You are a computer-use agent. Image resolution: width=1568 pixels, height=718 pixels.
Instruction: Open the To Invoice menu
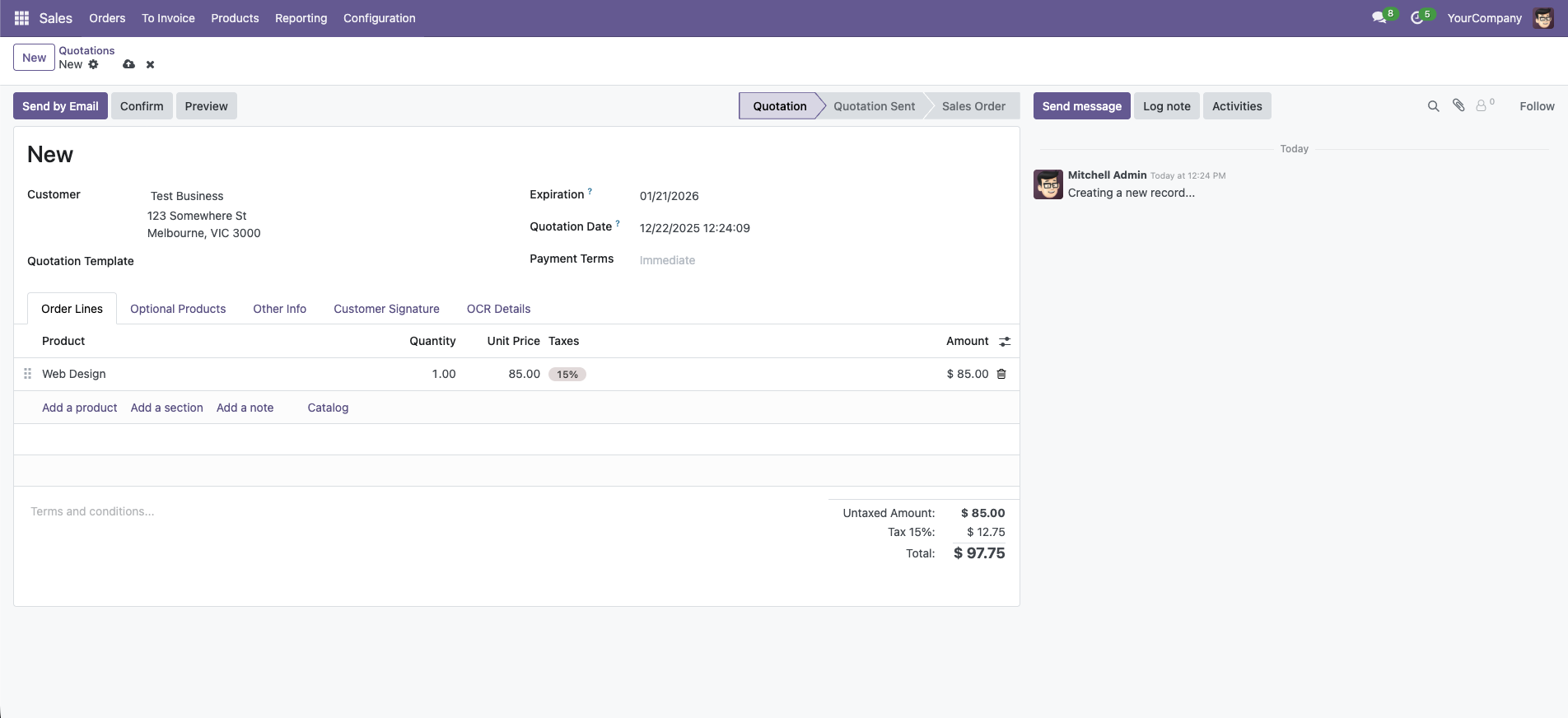(168, 18)
